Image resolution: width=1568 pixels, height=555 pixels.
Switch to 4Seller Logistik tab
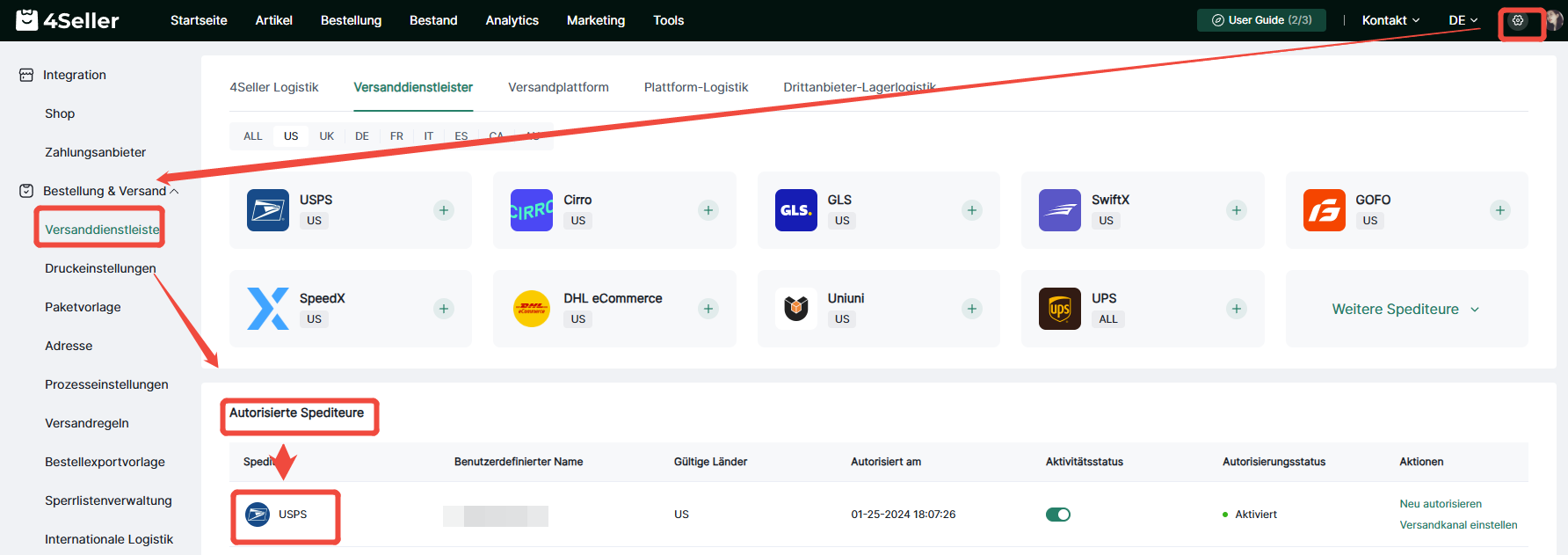click(x=274, y=87)
